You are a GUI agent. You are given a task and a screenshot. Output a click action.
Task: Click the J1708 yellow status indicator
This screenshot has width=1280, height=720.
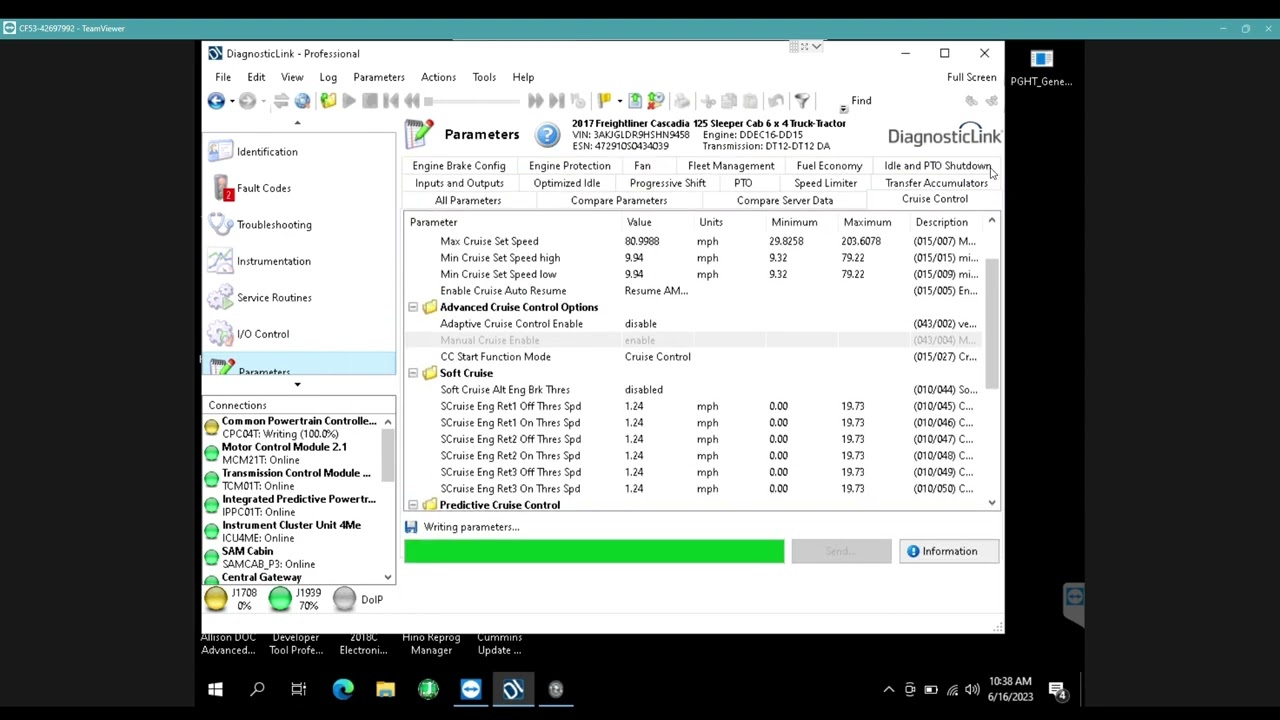pyautogui.click(x=216, y=599)
